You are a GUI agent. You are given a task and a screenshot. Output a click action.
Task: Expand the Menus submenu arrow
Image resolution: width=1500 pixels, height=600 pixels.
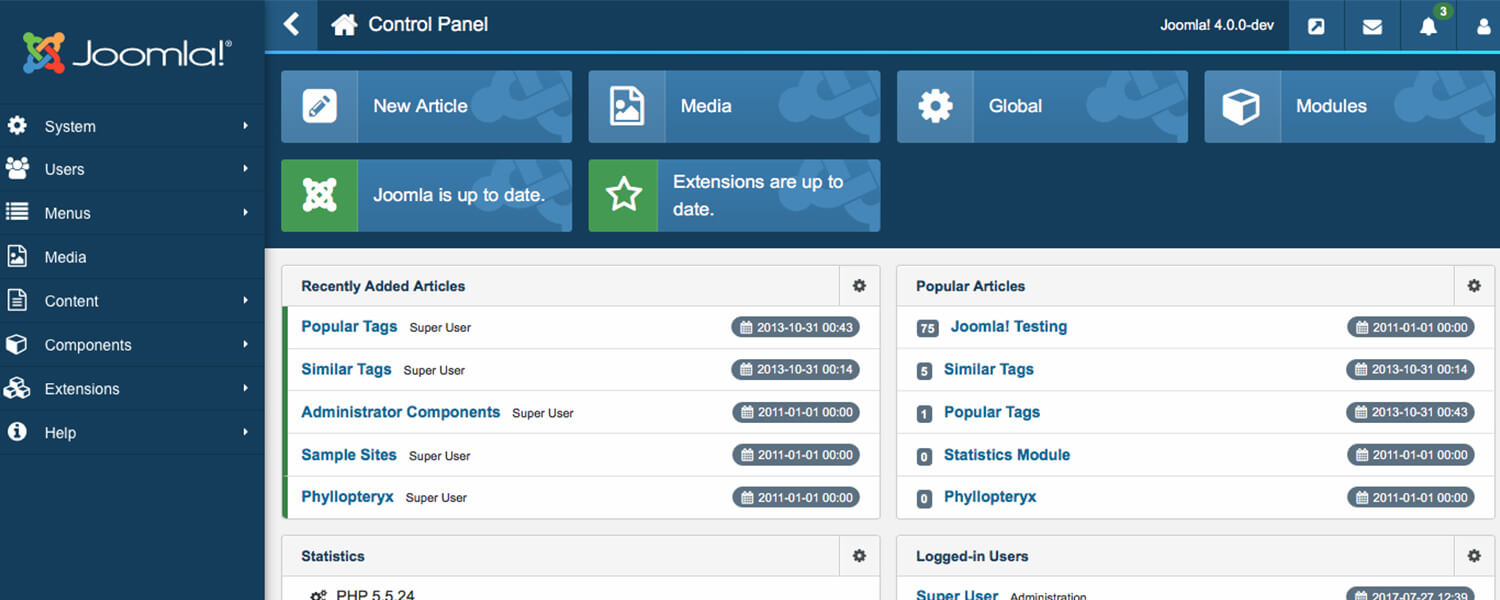tap(245, 212)
